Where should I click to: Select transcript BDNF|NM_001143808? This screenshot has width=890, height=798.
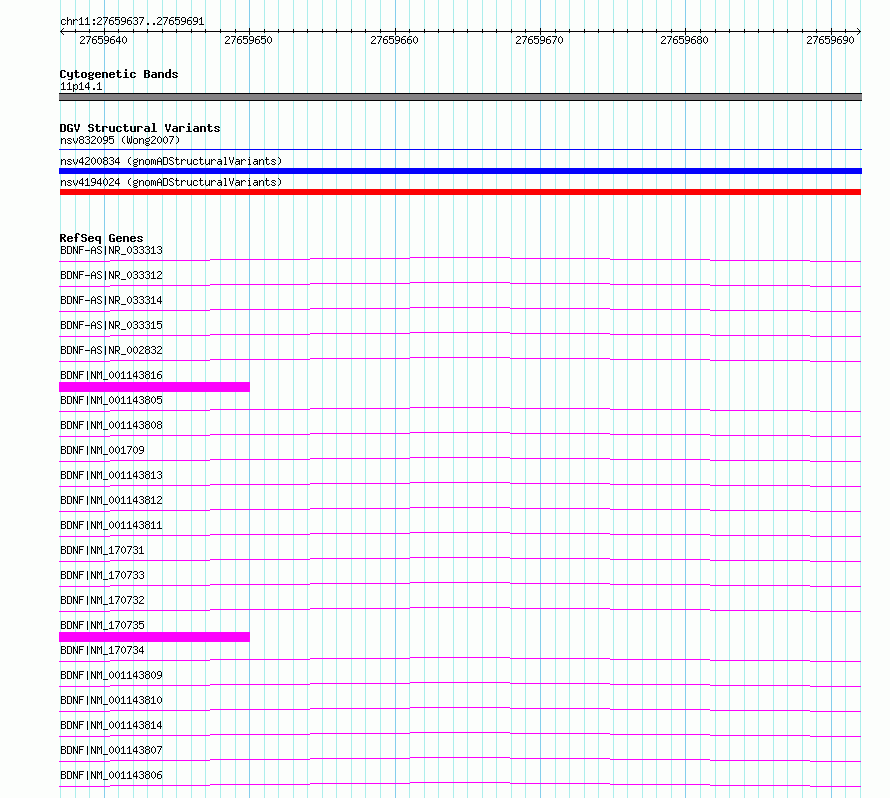pos(111,425)
